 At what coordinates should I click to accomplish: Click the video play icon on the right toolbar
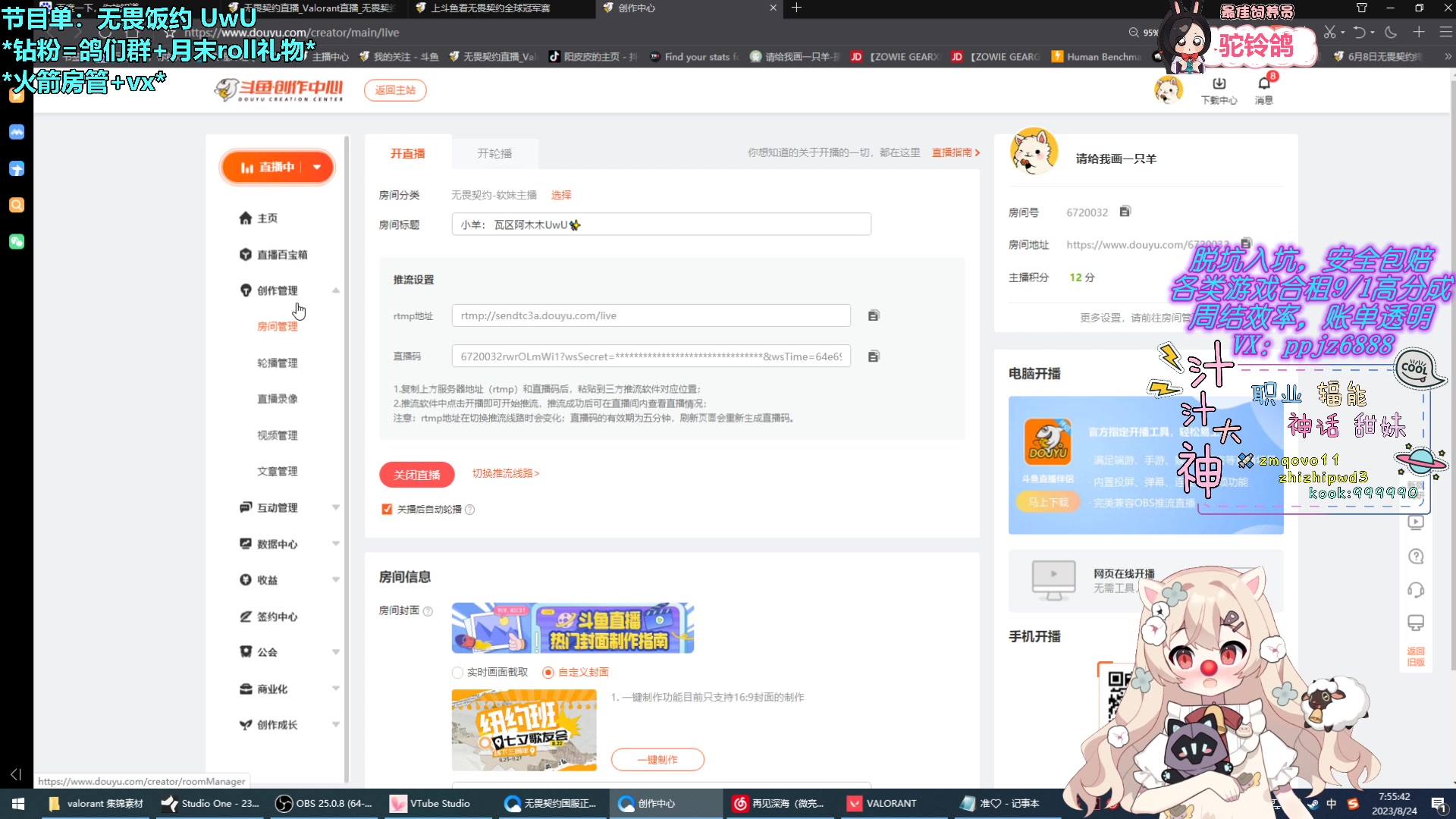pos(1415,522)
